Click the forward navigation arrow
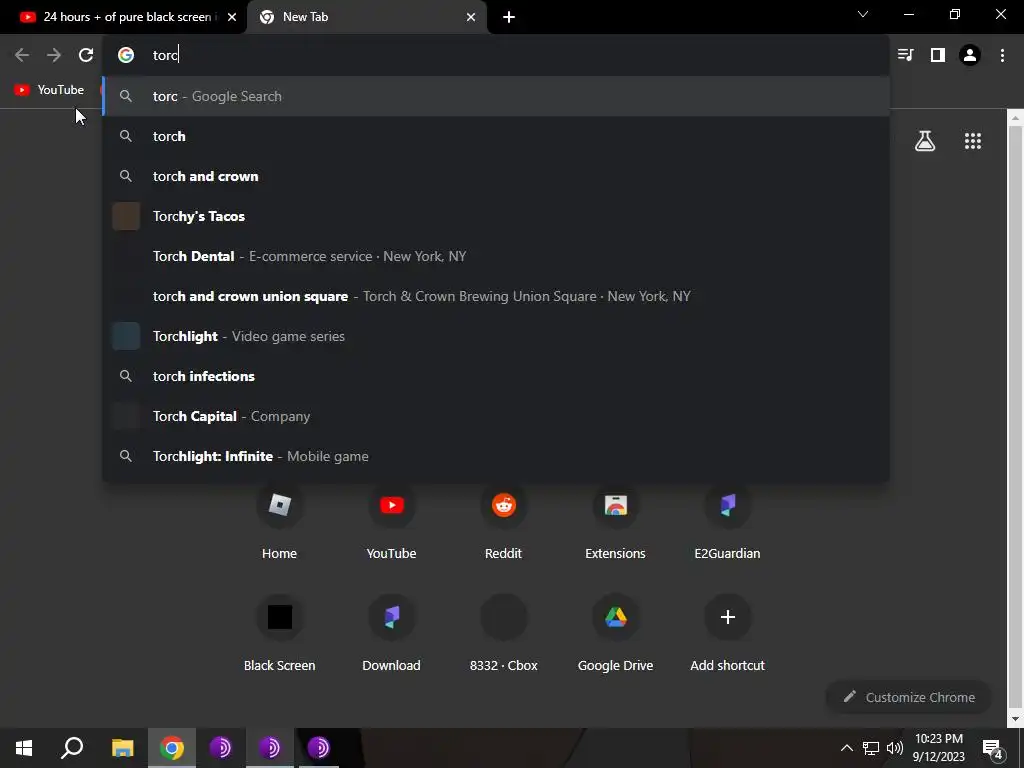Viewport: 1024px width, 768px height. [54, 55]
